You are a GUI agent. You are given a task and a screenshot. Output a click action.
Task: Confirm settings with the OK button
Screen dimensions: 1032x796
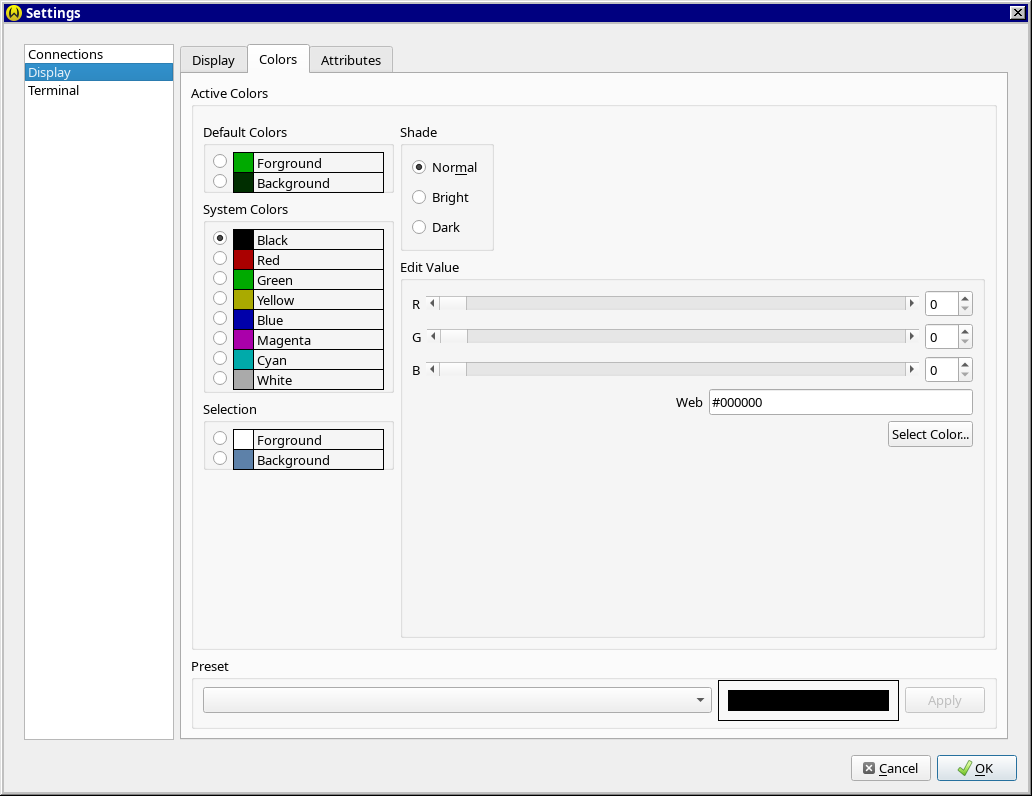(x=976, y=768)
